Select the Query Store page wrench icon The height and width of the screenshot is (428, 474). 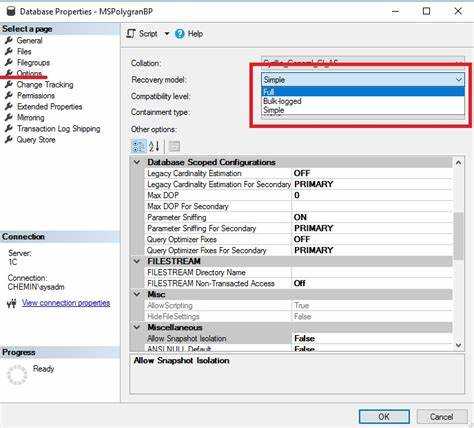pos(9,139)
